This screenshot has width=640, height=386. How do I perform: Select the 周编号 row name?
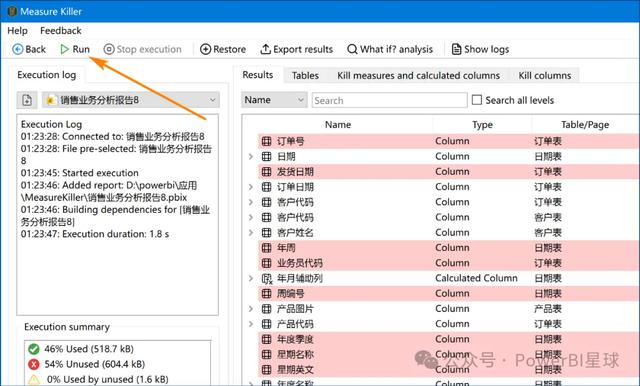291,293
